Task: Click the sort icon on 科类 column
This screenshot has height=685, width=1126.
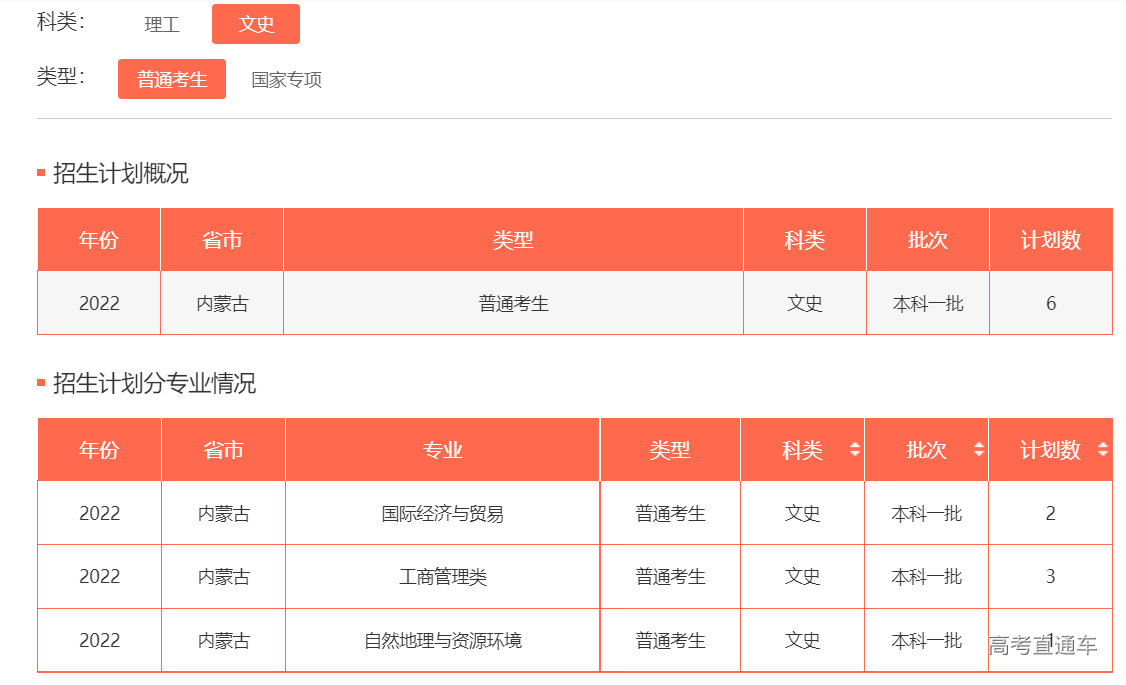Action: 857,449
